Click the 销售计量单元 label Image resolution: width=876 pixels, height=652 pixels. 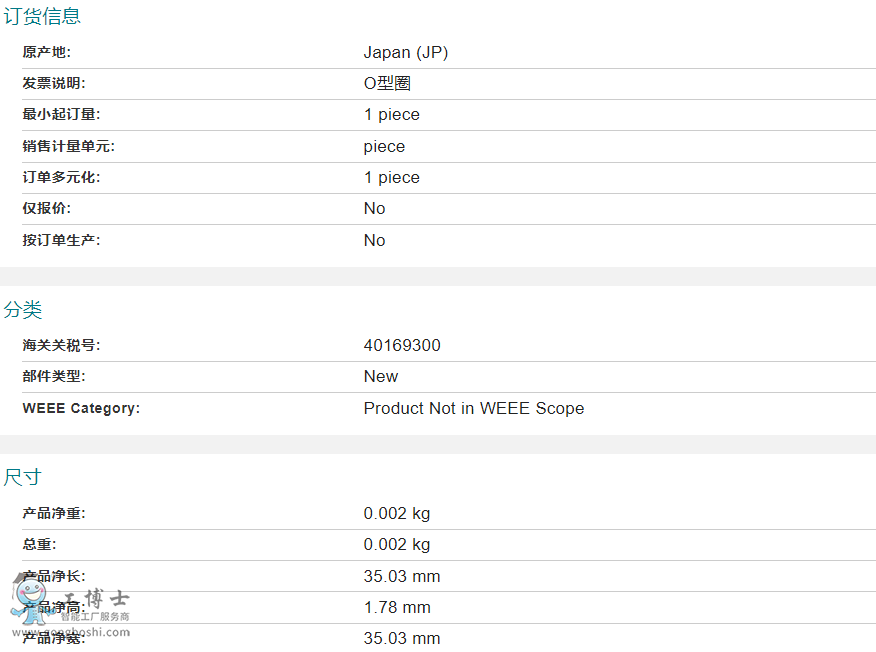pos(69,146)
